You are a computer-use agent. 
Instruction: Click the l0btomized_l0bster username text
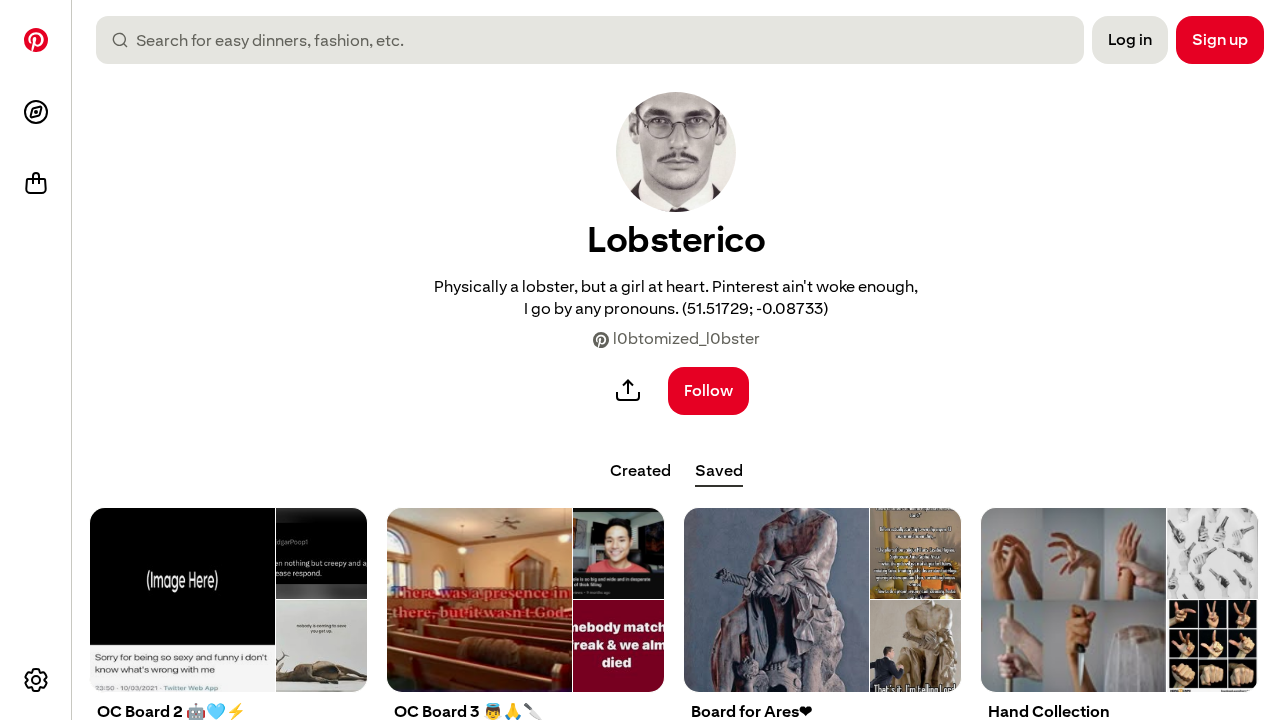(686, 339)
